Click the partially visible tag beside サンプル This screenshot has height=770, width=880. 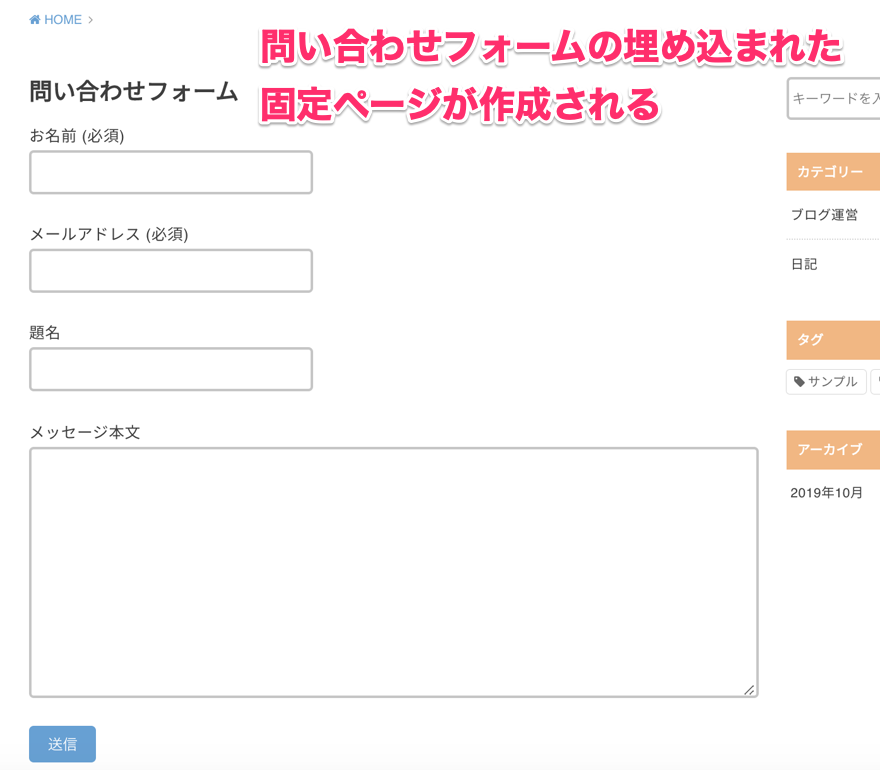[875, 382]
